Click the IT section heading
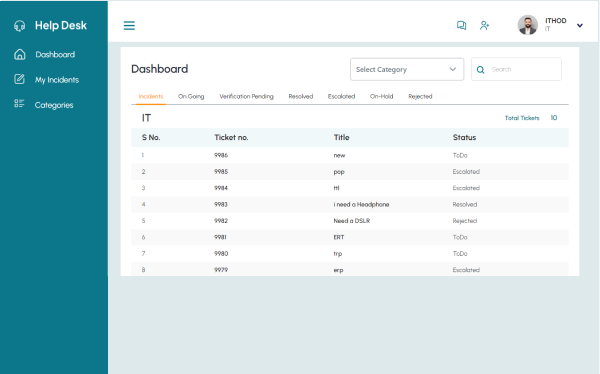This screenshot has height=374, width=600. tap(146, 118)
